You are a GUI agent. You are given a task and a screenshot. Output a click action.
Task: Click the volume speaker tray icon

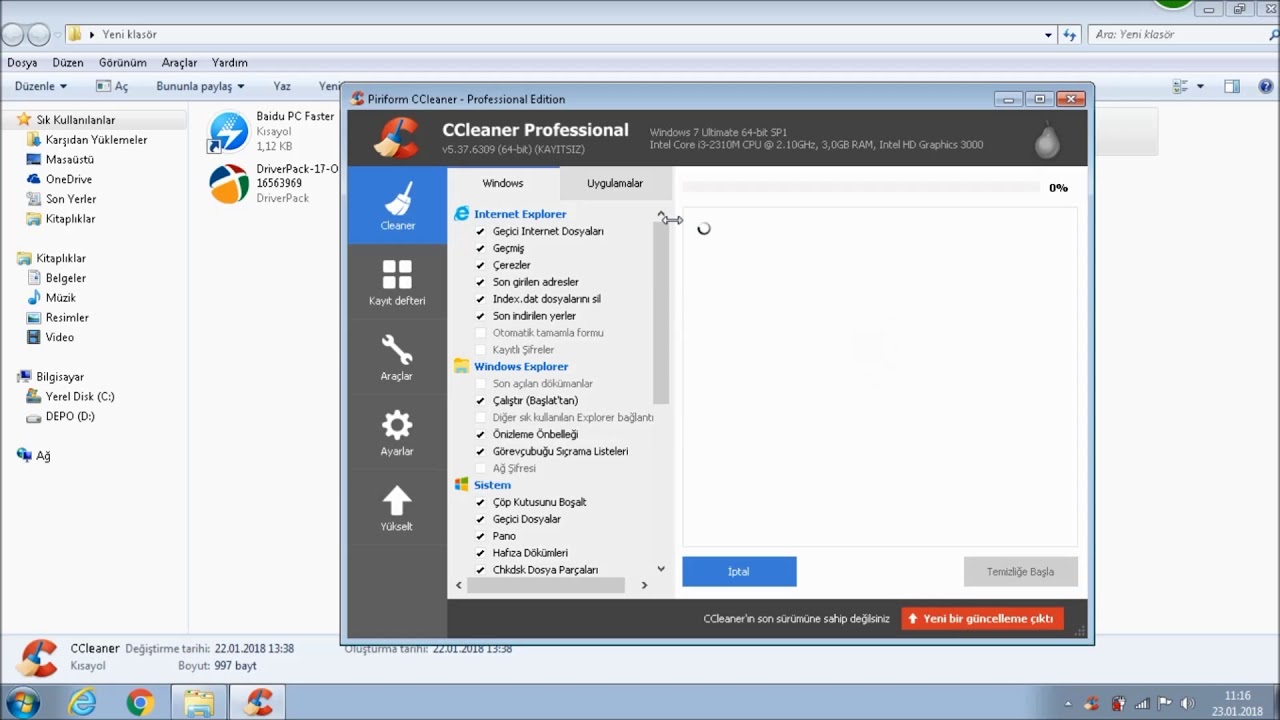pos(1187,704)
